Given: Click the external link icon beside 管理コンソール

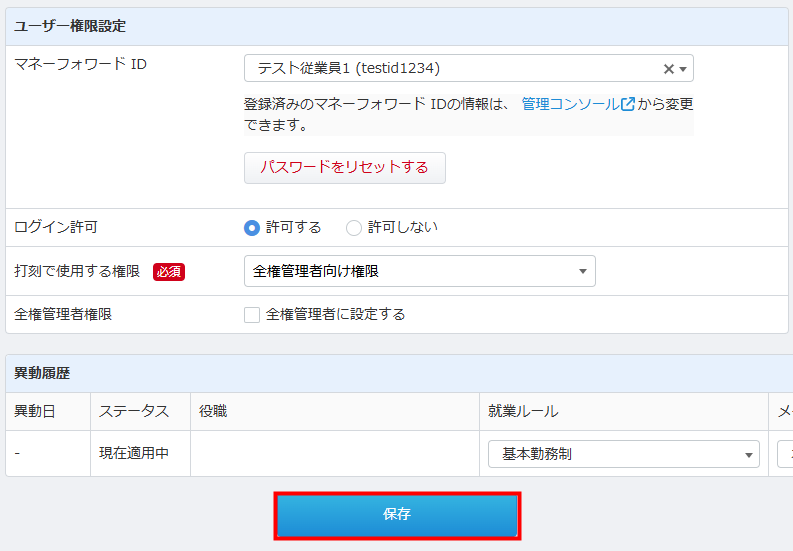Looking at the screenshot, I should point(628,104).
